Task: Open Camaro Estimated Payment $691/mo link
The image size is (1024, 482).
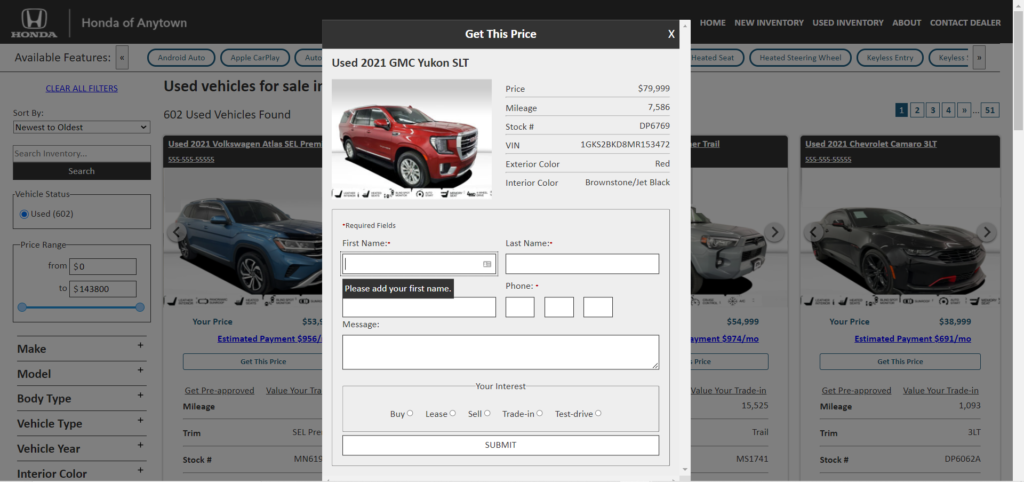Action: pos(912,339)
